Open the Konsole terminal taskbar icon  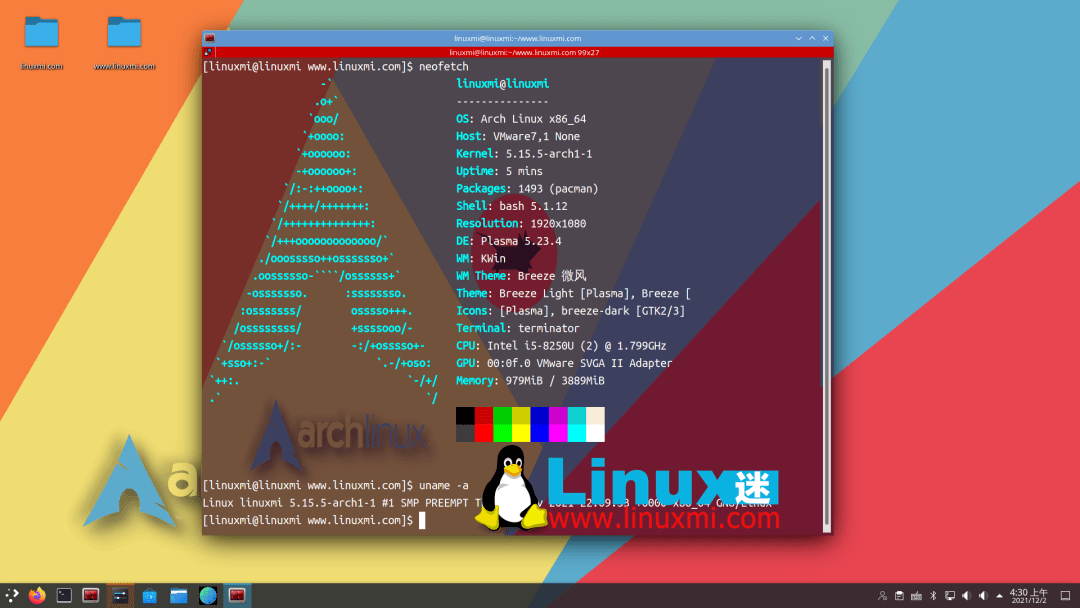[64, 596]
